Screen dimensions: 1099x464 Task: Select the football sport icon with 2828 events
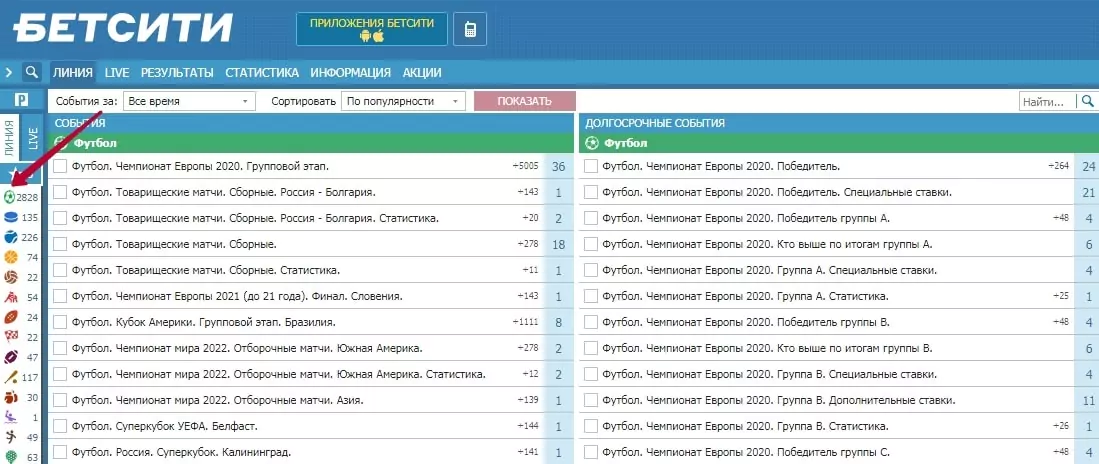[10, 198]
